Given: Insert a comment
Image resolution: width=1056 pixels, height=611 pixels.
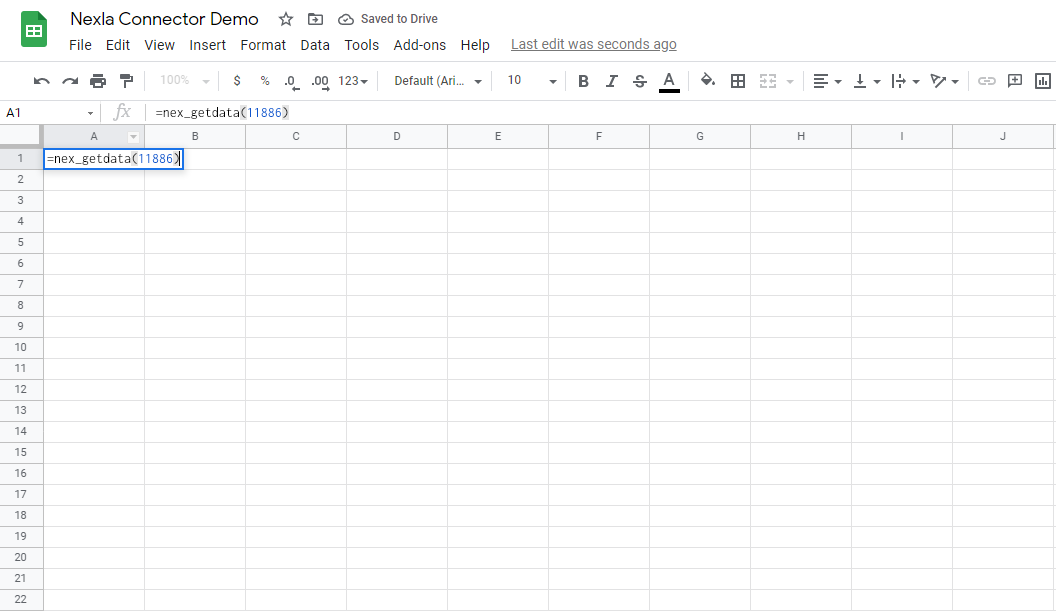Looking at the screenshot, I should [x=1015, y=81].
